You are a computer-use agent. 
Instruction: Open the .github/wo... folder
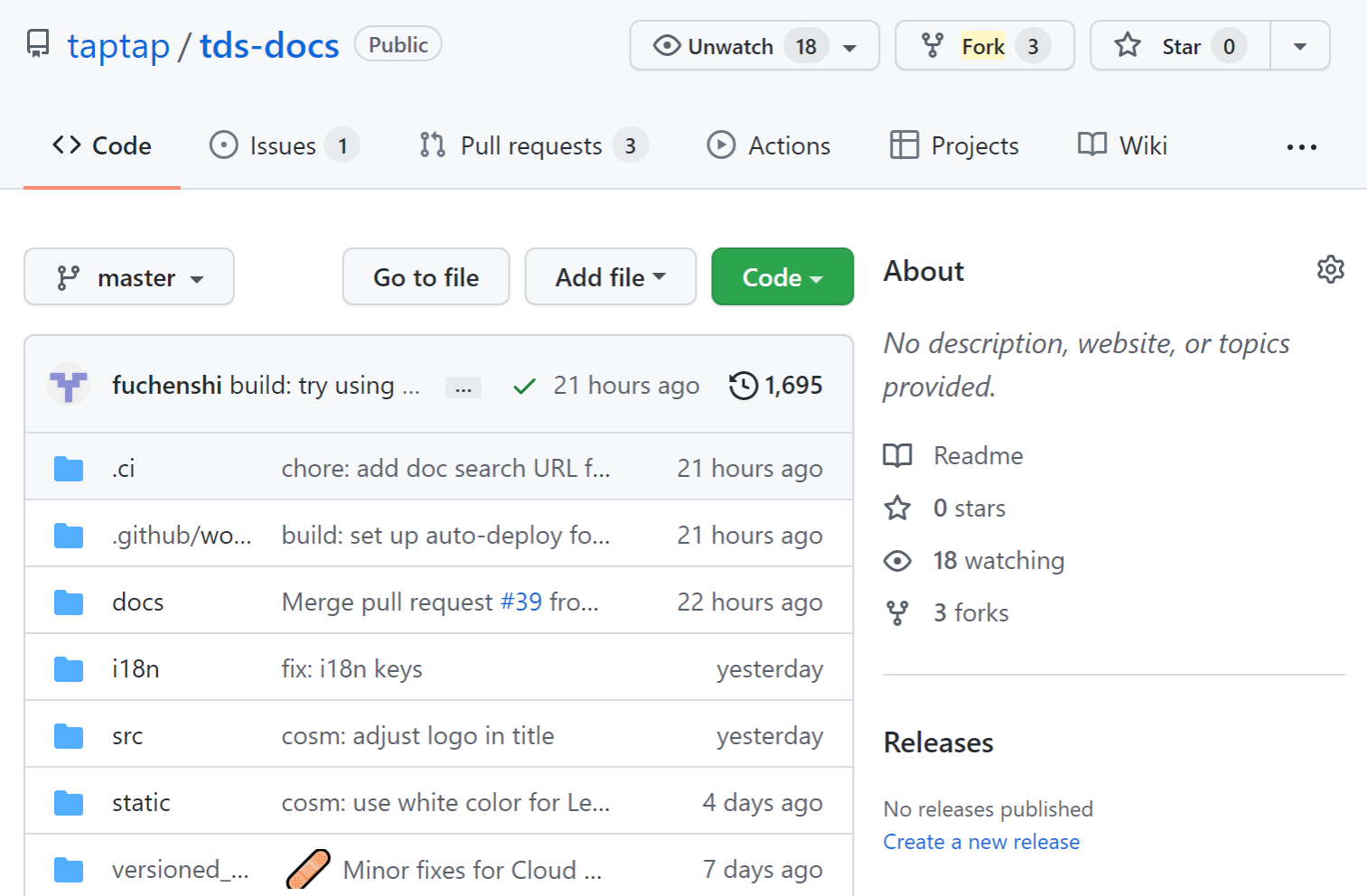click(x=182, y=536)
